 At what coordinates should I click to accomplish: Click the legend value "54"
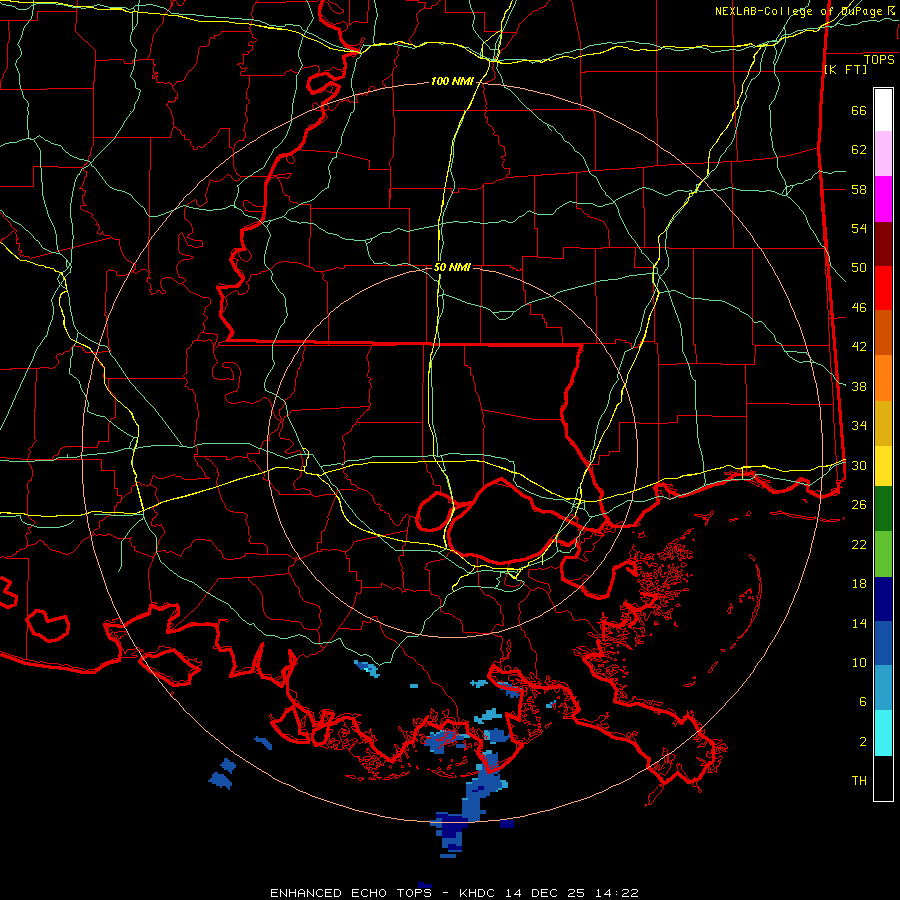859,228
